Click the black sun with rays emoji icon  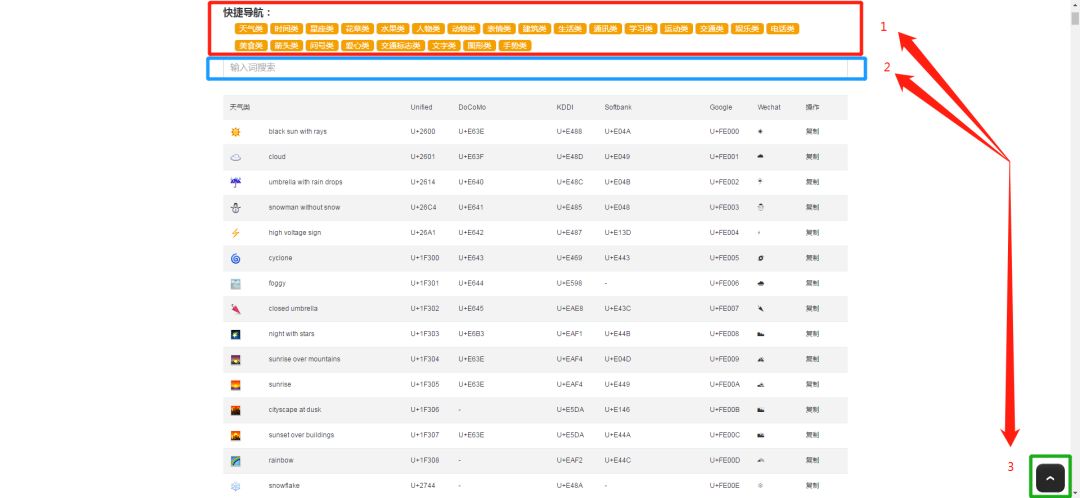235,132
